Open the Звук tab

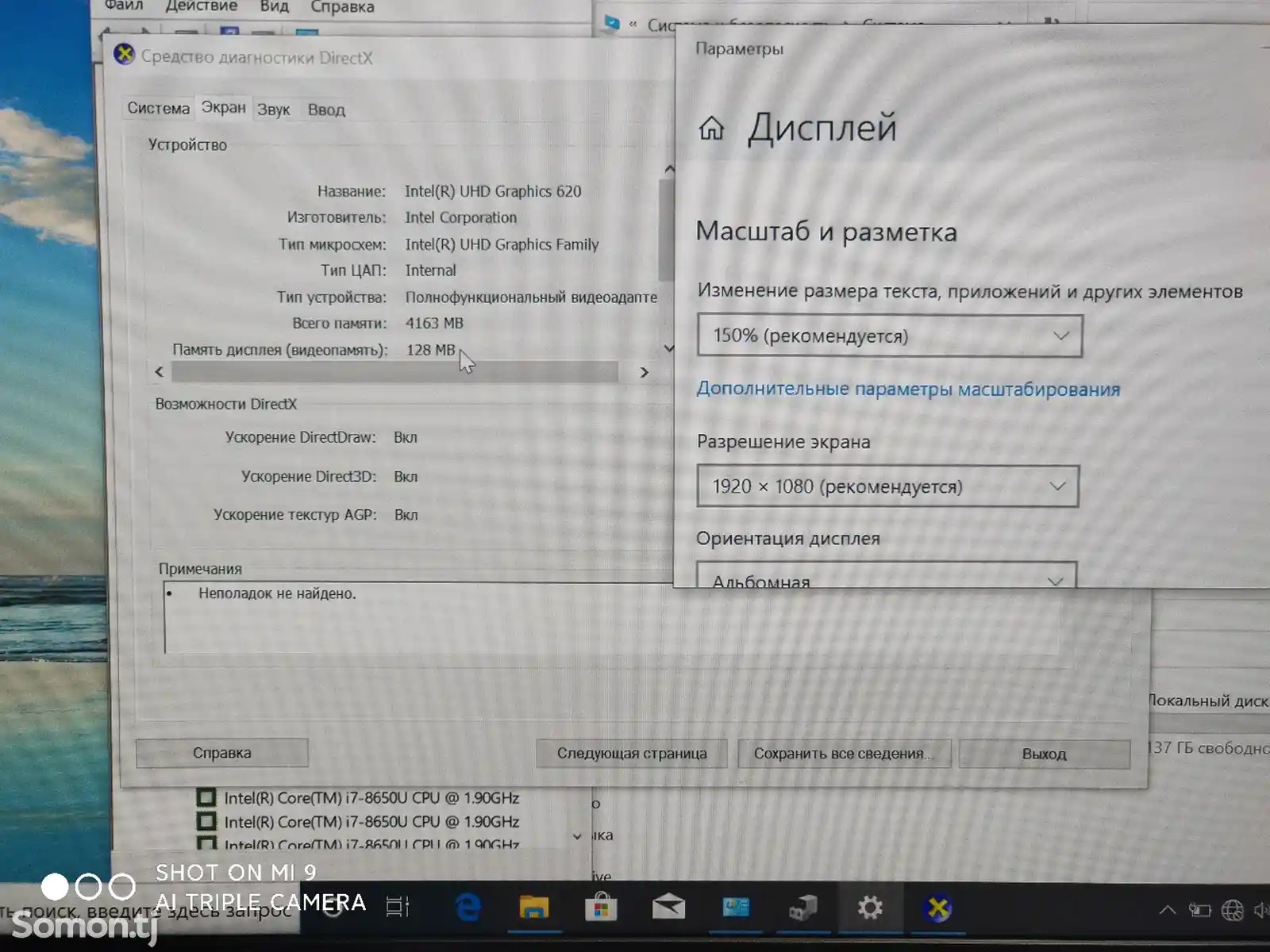click(273, 109)
